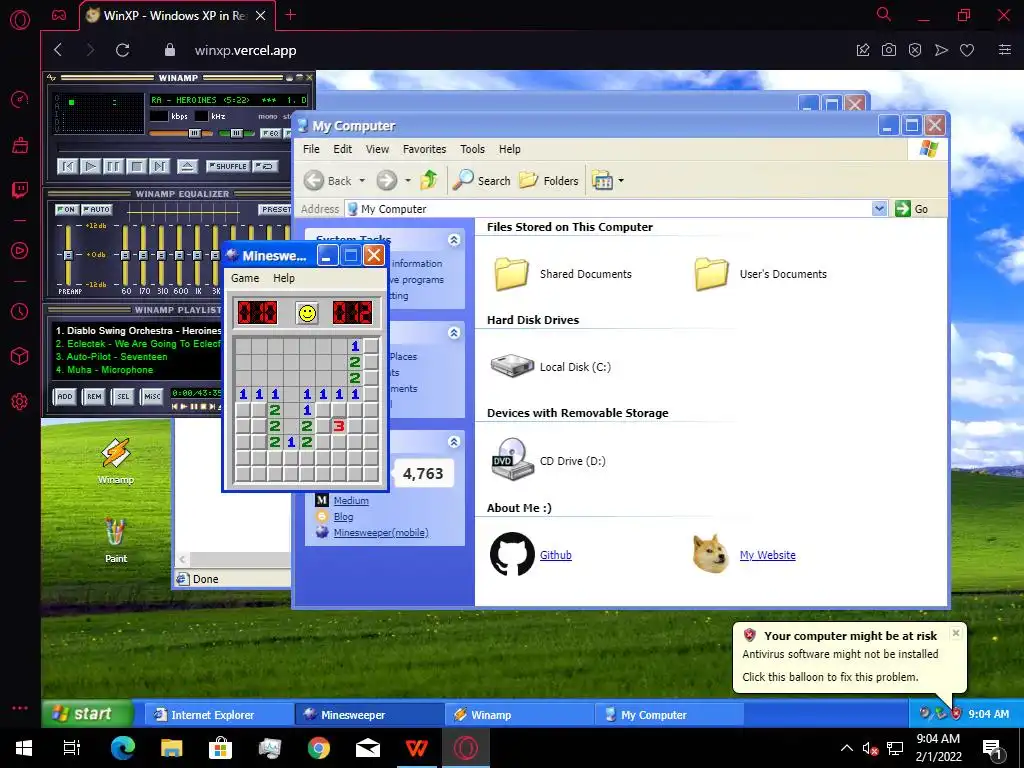Open the Minesweeper(mobile) link

[x=381, y=532]
